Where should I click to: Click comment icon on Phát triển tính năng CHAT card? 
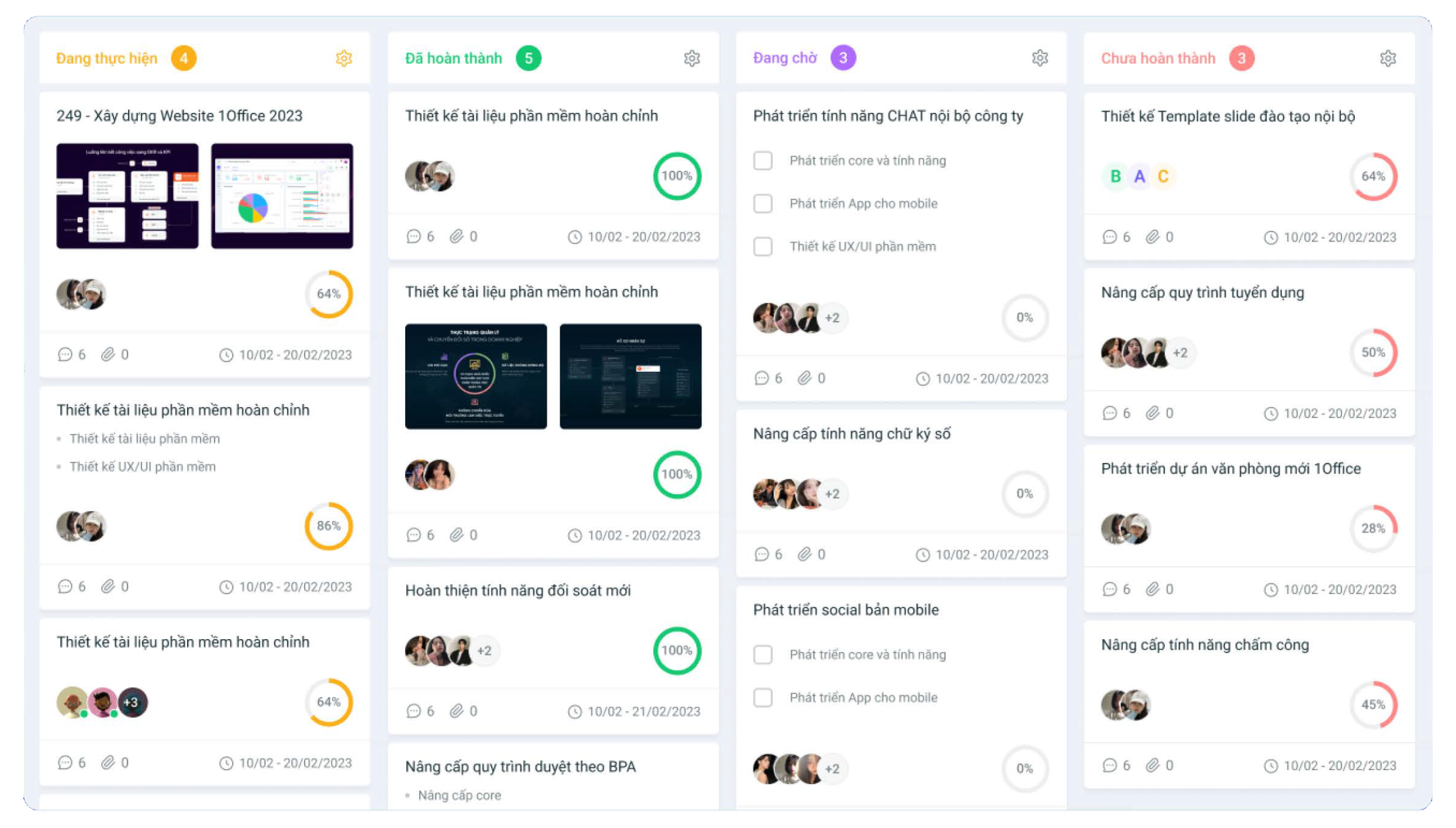761,378
